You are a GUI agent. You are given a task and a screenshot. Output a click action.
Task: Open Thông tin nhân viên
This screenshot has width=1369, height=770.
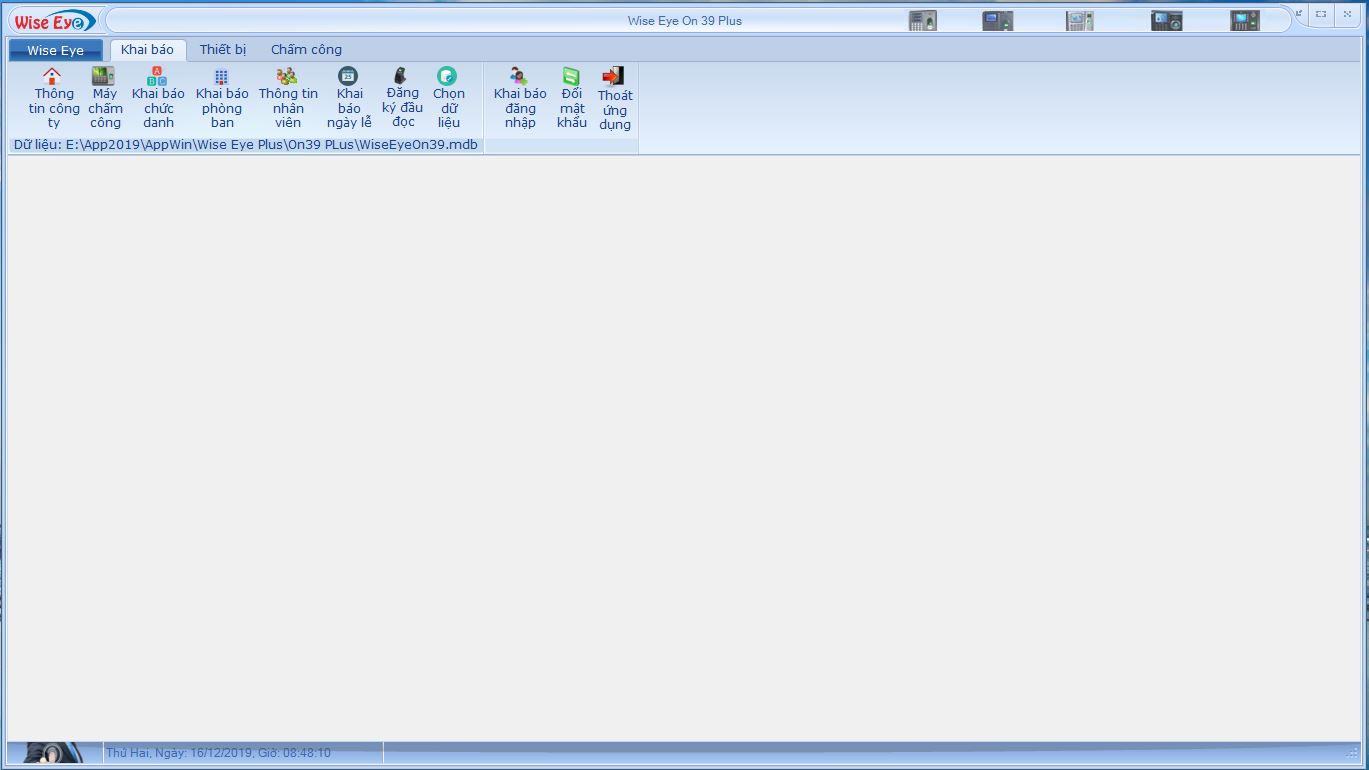[288, 98]
